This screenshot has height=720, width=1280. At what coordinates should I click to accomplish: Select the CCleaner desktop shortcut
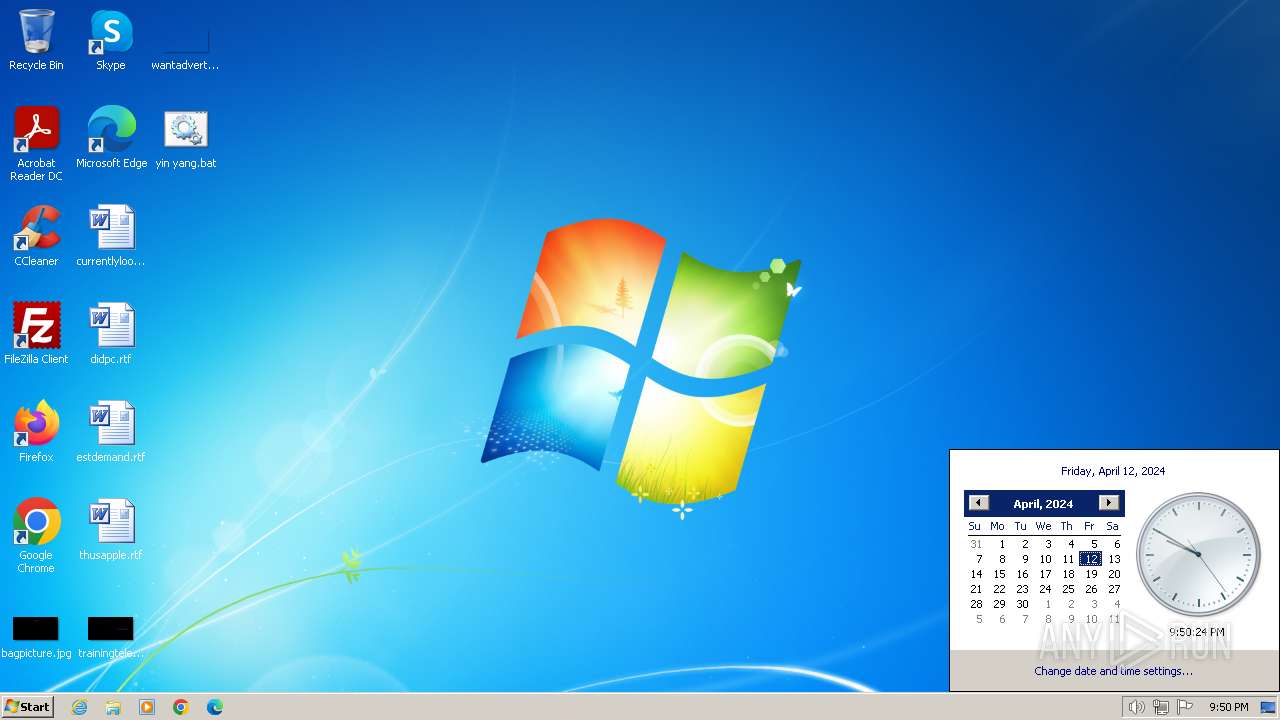point(36,235)
